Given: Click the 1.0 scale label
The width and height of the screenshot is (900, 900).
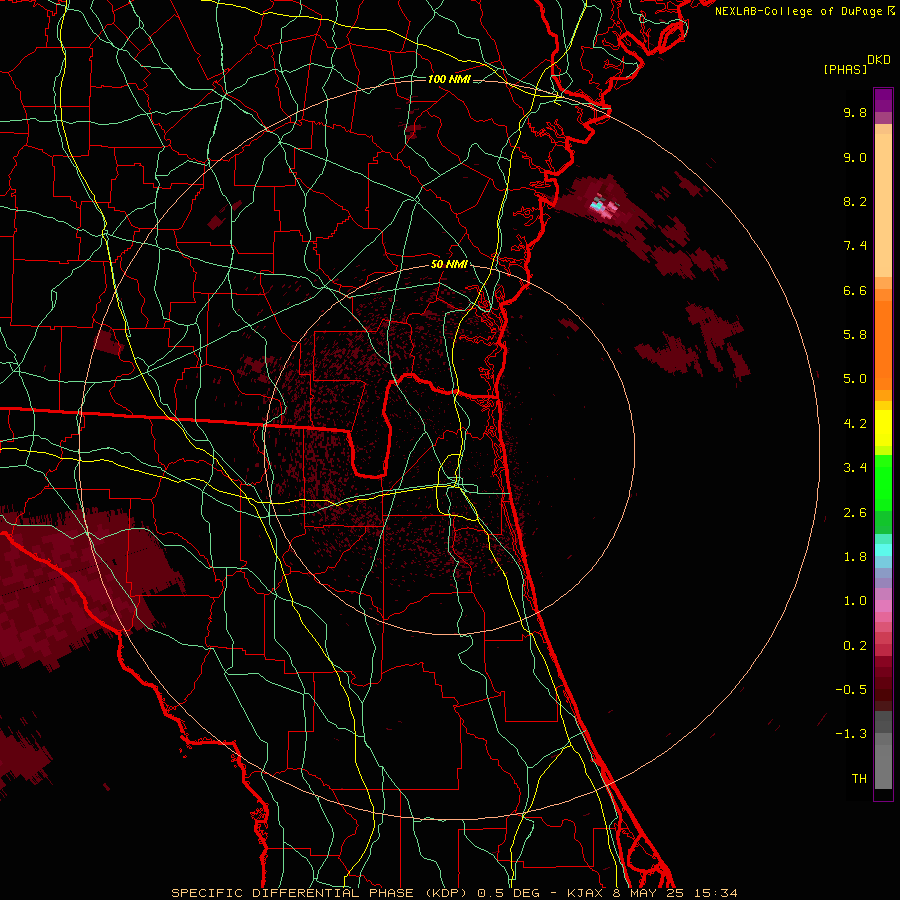Looking at the screenshot, I should 855,601.
